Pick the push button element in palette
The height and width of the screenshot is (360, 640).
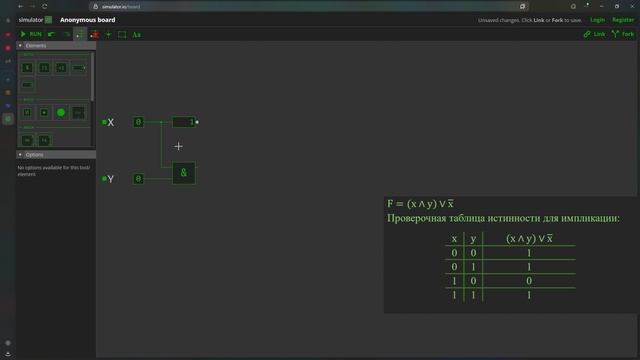pos(44,112)
